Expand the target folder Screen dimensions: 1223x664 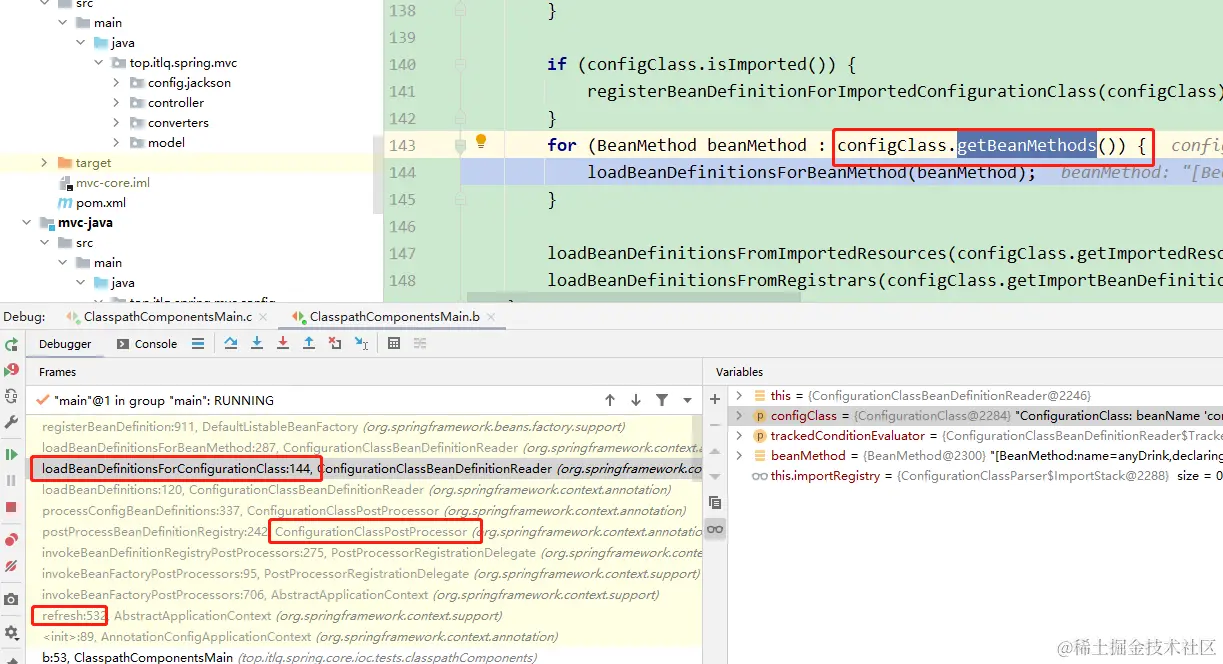click(x=44, y=163)
